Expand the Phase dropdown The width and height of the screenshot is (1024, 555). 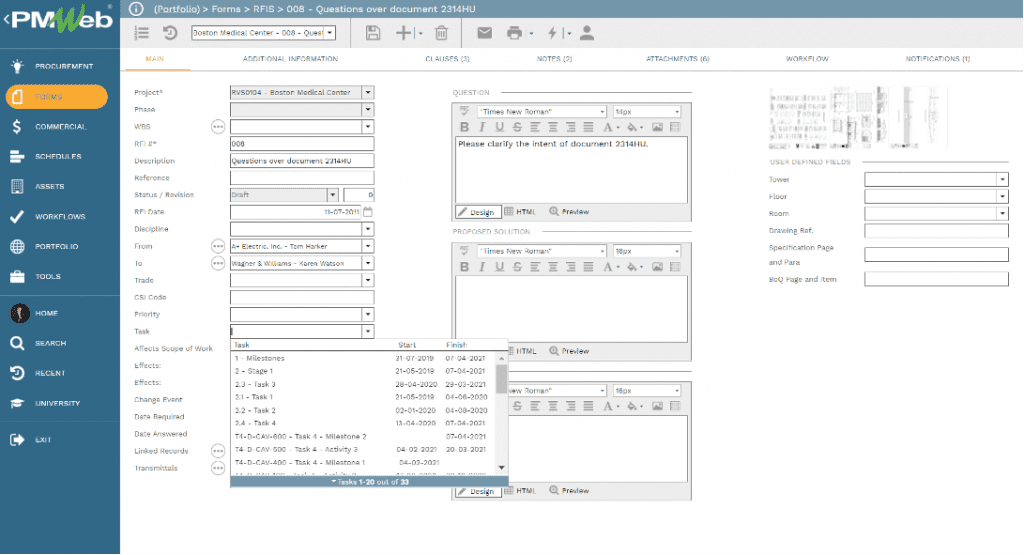[368, 110]
